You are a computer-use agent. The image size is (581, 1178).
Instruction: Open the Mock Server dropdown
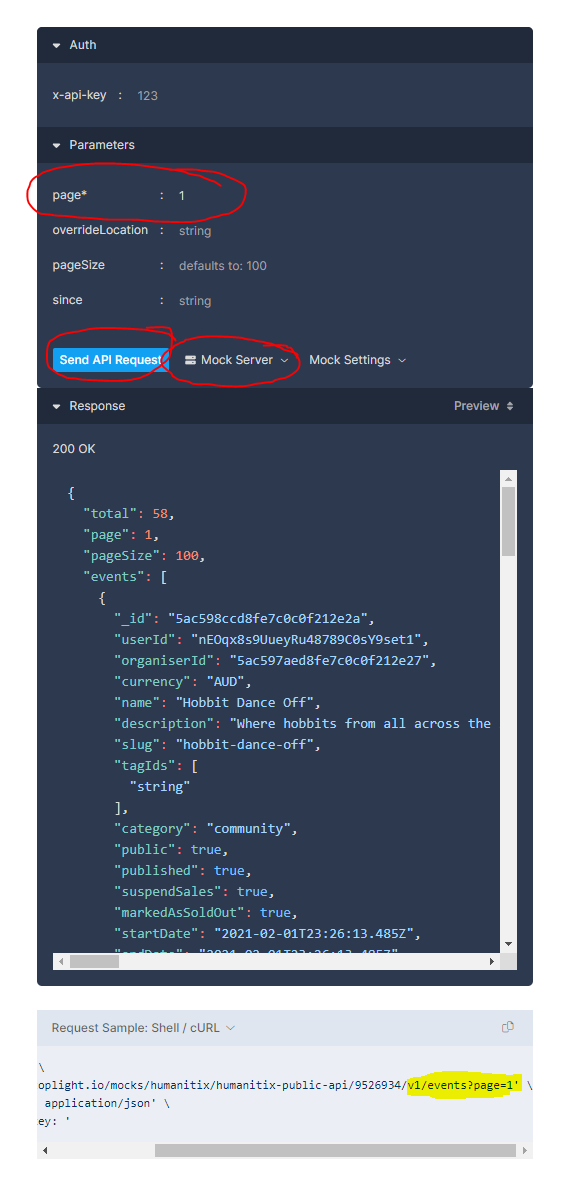[236, 360]
